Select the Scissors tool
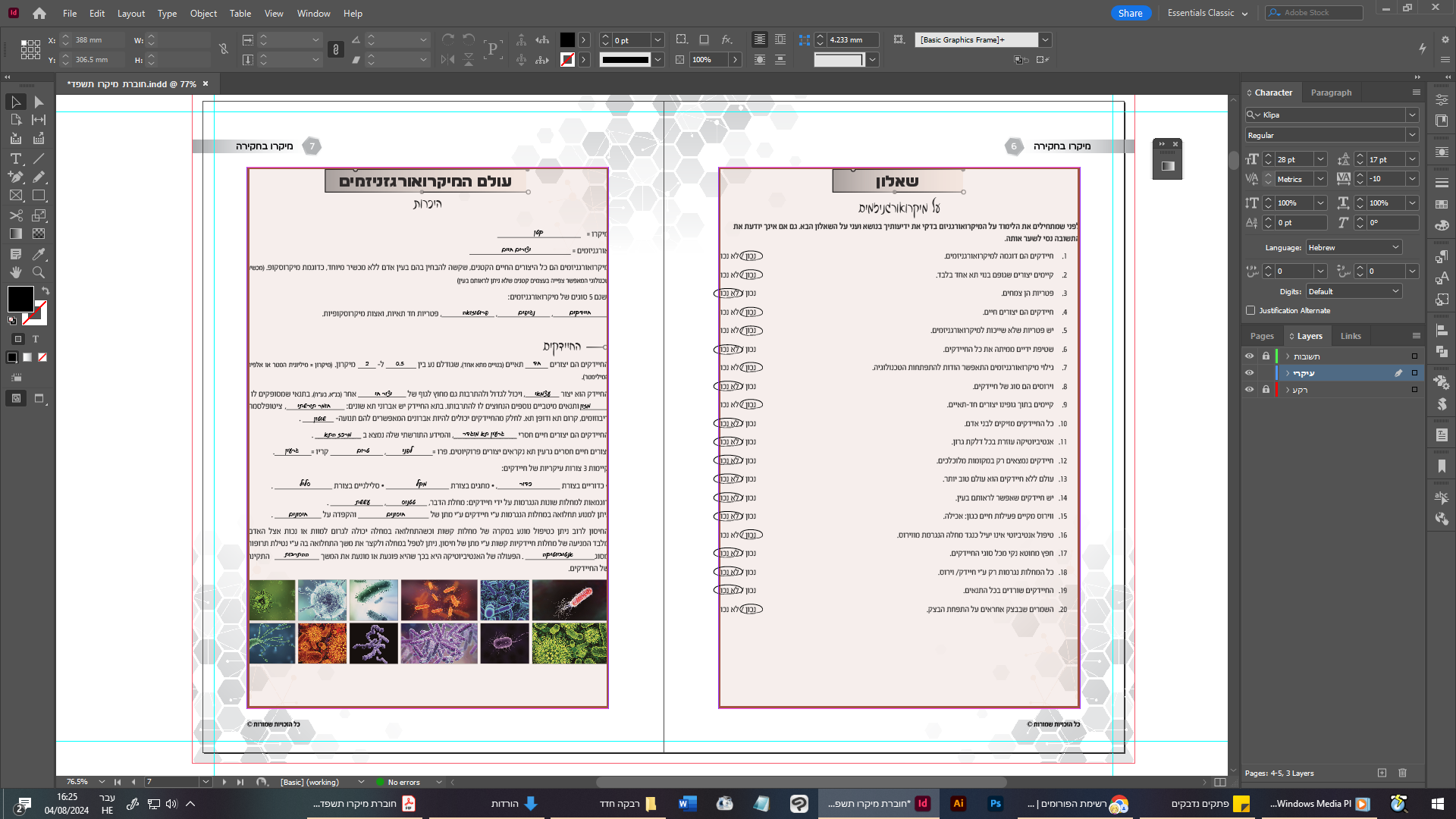Viewport: 1456px width, 819px height. (x=15, y=215)
